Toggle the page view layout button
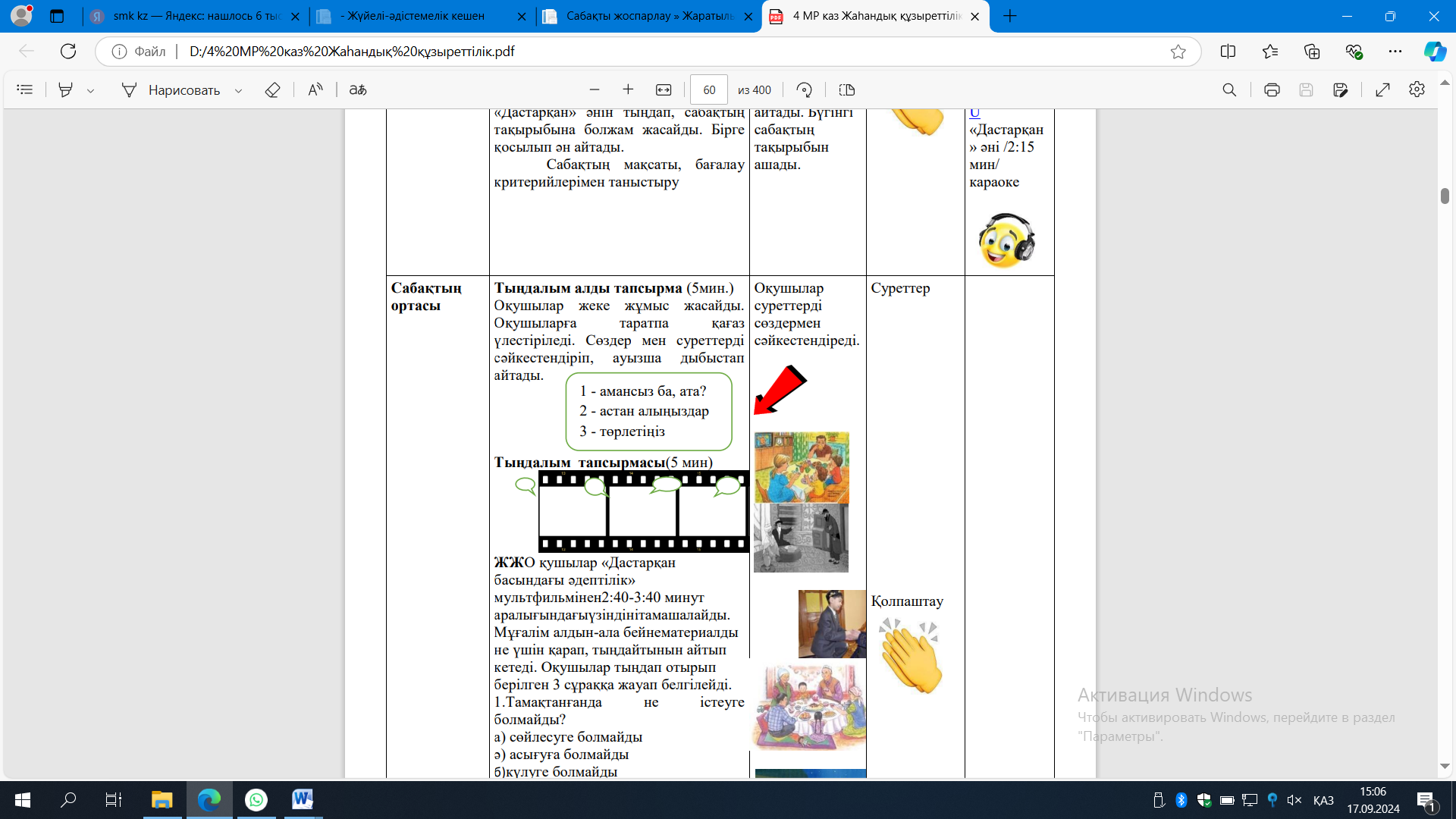 point(847,89)
